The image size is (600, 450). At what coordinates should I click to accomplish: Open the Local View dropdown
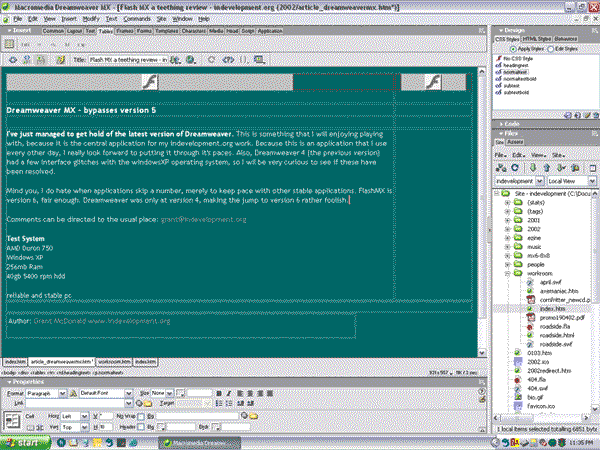coord(592,181)
